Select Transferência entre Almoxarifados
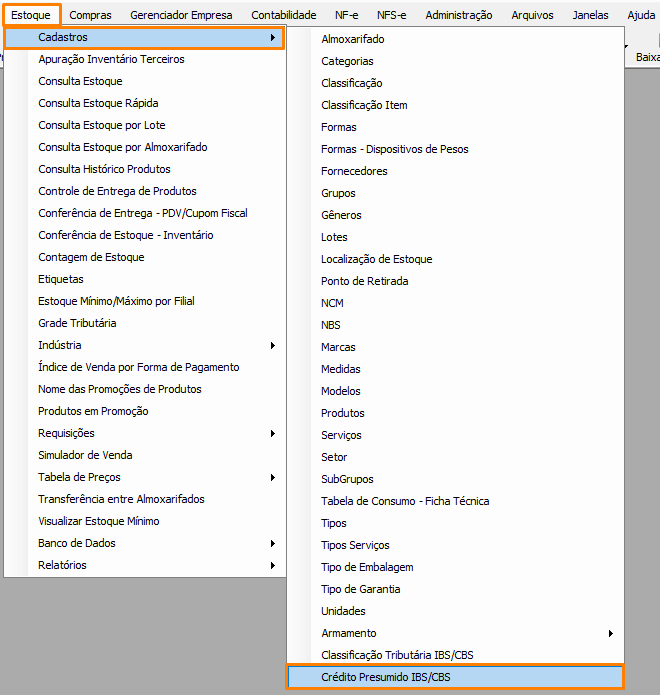 [144, 499]
